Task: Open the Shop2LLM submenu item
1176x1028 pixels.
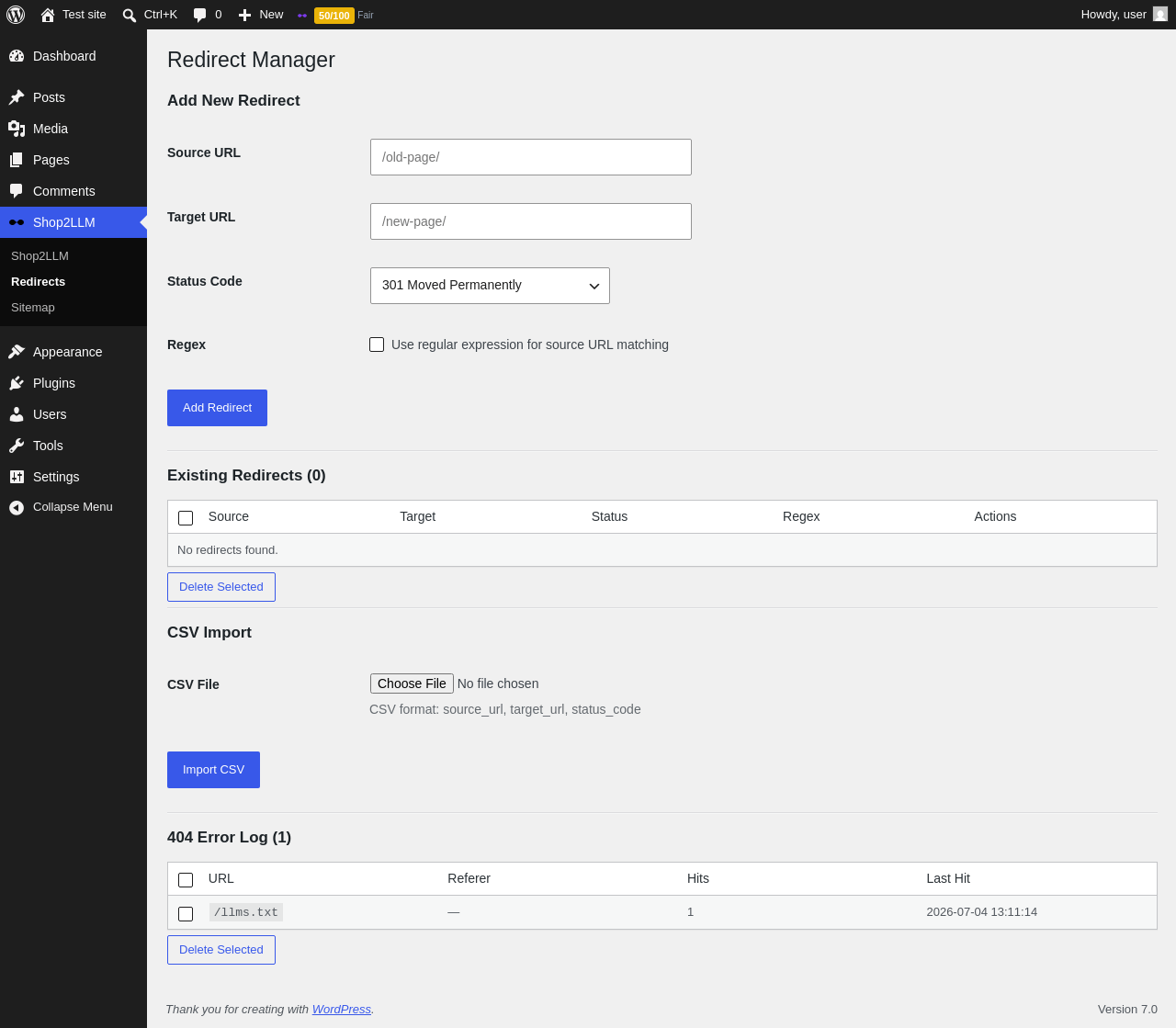Action: pos(40,255)
